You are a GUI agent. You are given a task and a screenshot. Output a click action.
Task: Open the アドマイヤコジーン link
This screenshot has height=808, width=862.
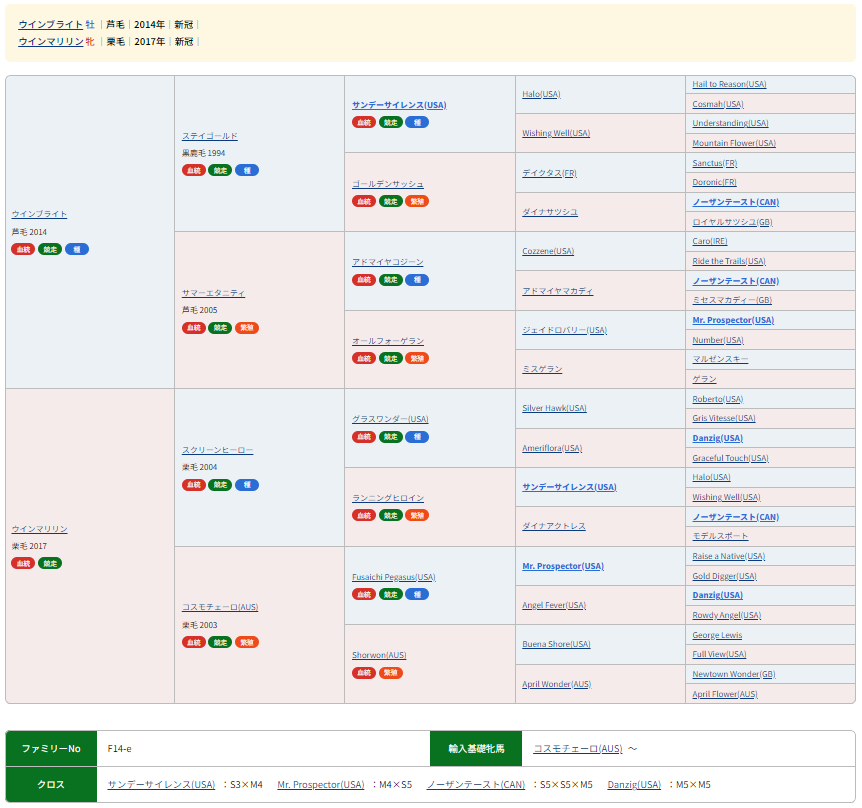pos(388,262)
